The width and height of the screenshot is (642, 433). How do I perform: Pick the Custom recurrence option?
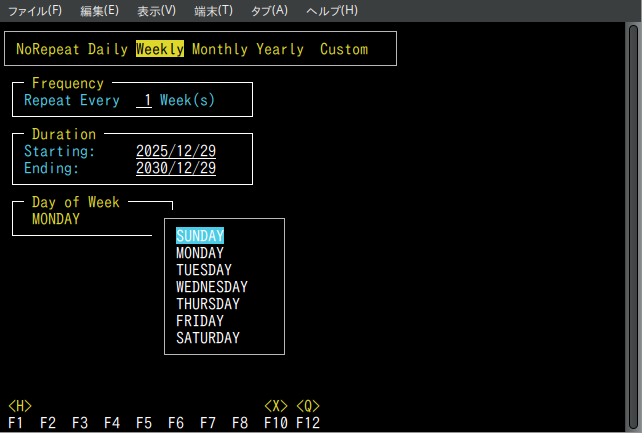point(344,49)
